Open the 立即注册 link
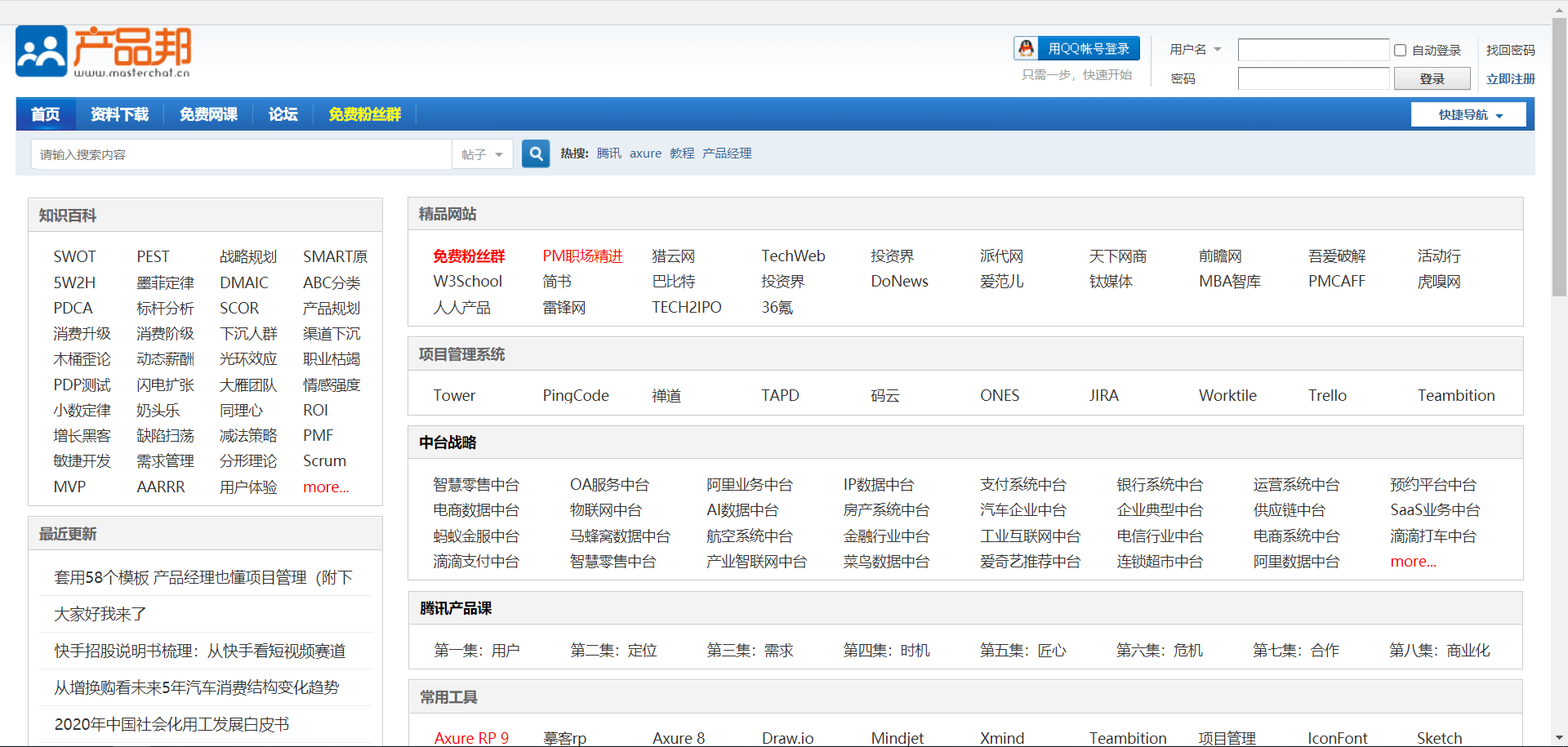 [1510, 78]
